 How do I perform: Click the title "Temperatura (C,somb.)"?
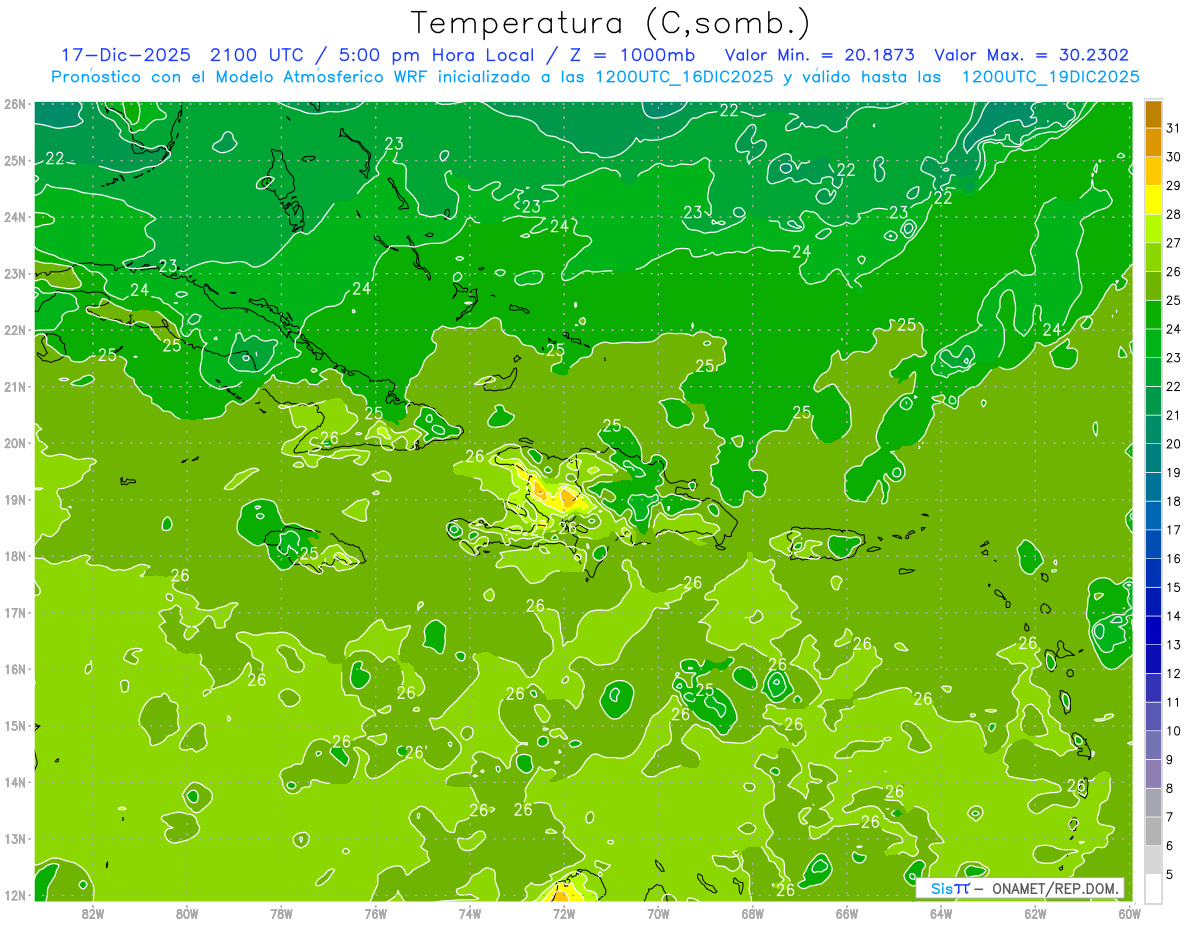(x=611, y=23)
